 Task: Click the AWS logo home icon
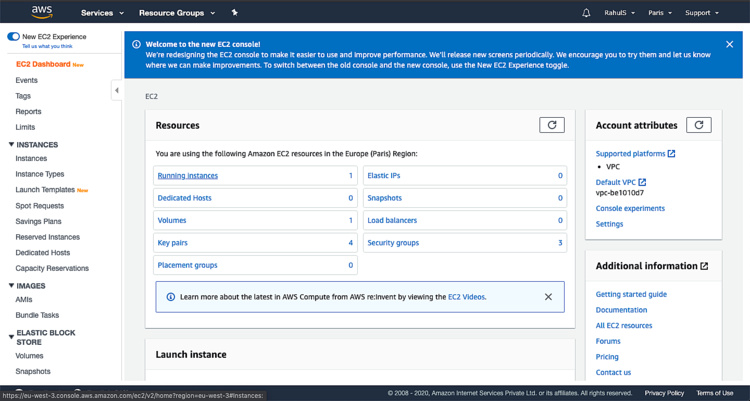tap(41, 12)
